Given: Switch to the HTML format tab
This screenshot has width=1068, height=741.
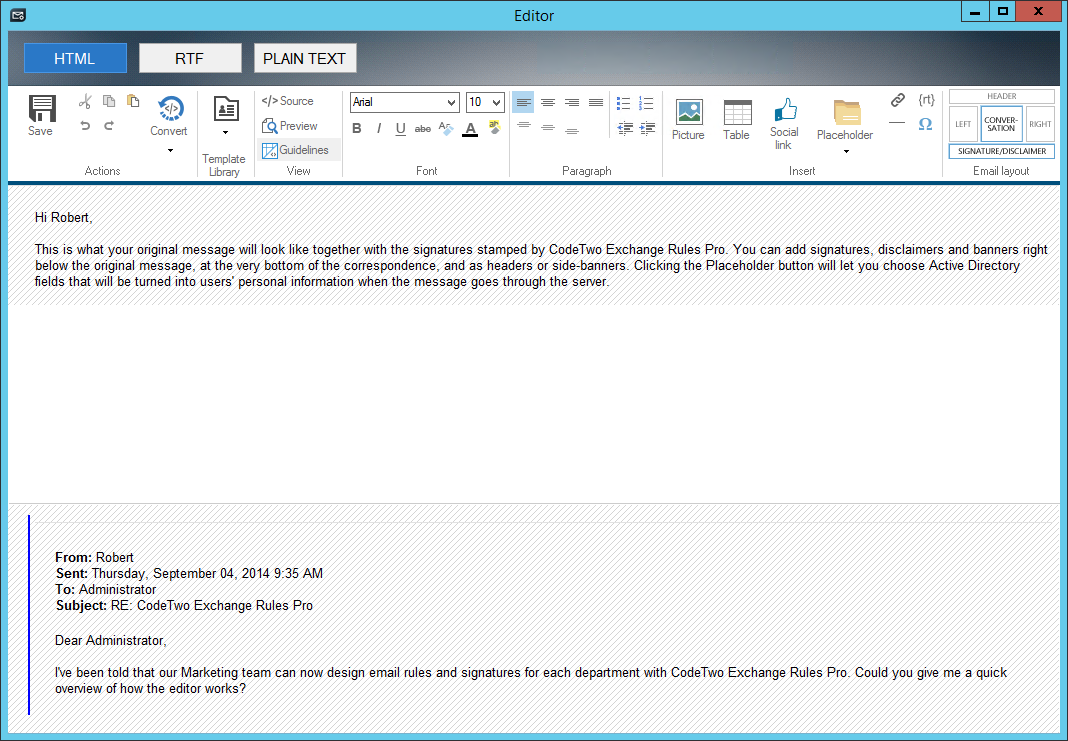Looking at the screenshot, I should (75, 59).
